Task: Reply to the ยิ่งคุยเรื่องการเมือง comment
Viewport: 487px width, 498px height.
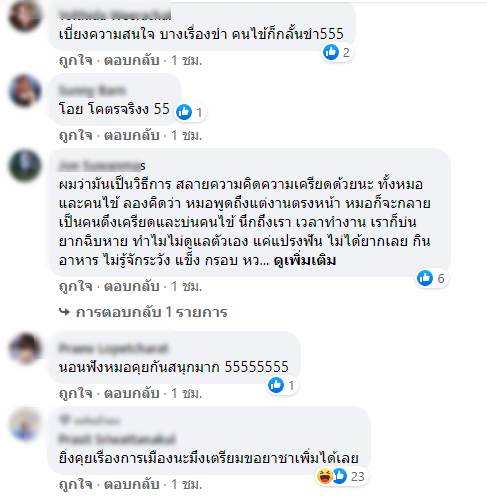Action: coord(132,484)
